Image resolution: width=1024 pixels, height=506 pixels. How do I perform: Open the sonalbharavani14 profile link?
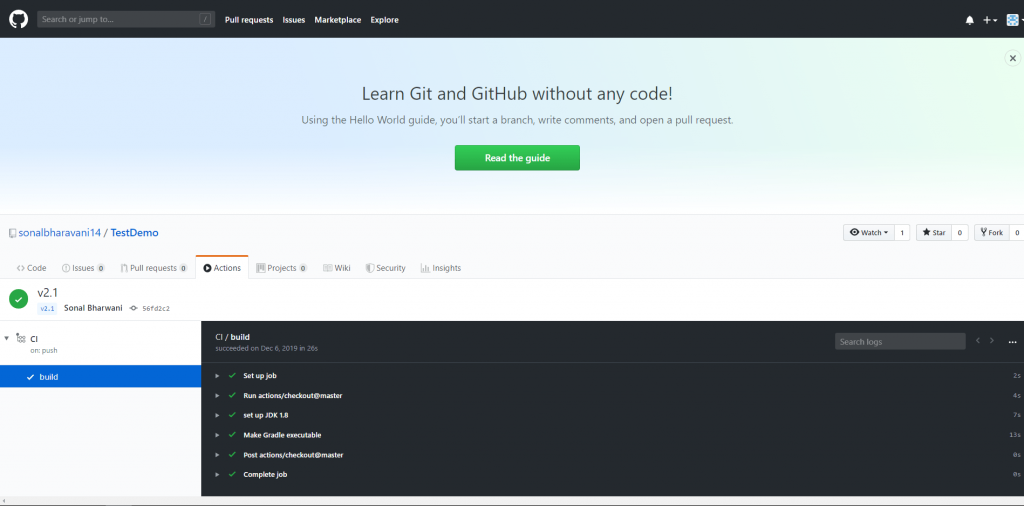59,232
